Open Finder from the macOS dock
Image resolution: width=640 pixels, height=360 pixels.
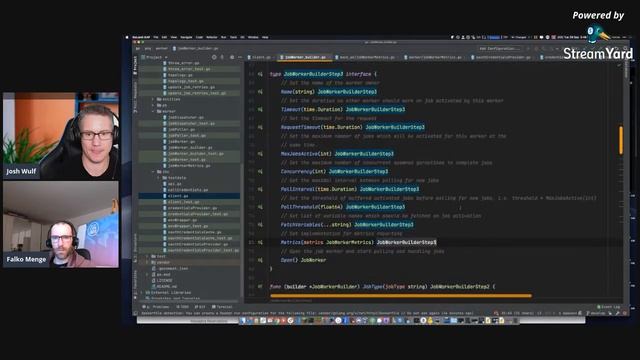coord(243,321)
